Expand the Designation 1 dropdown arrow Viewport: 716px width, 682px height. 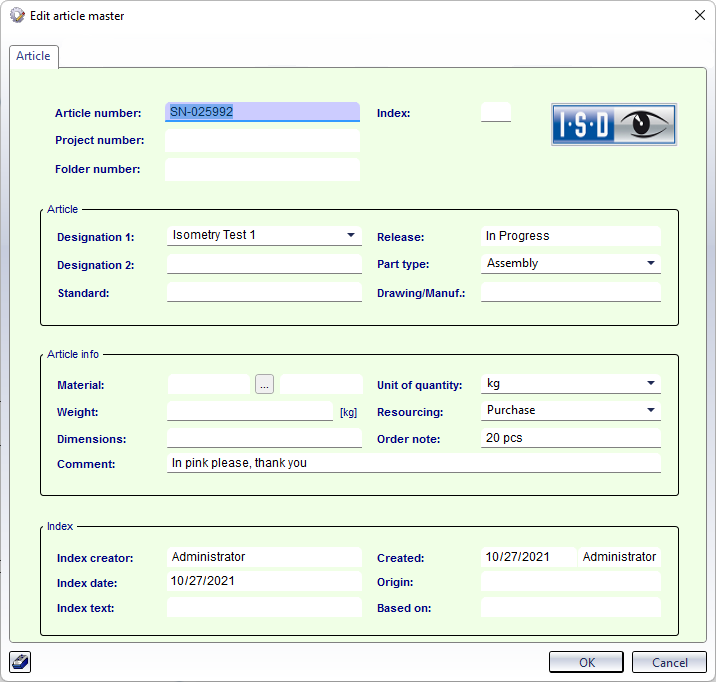coord(351,235)
